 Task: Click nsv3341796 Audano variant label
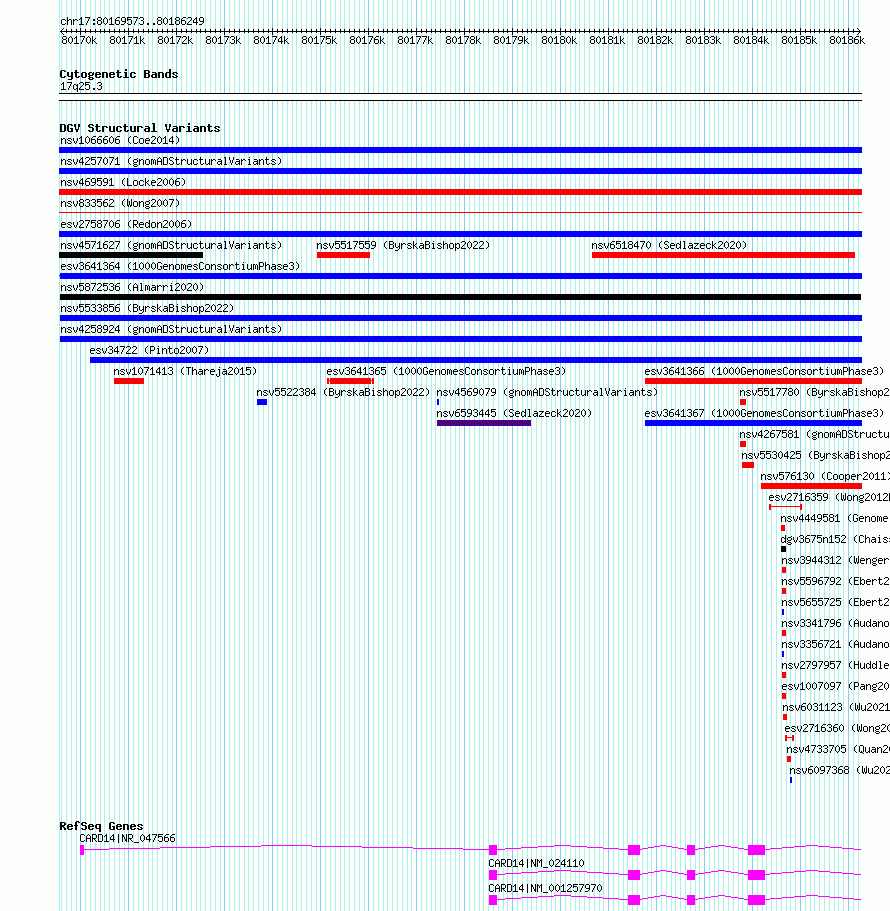(835, 623)
